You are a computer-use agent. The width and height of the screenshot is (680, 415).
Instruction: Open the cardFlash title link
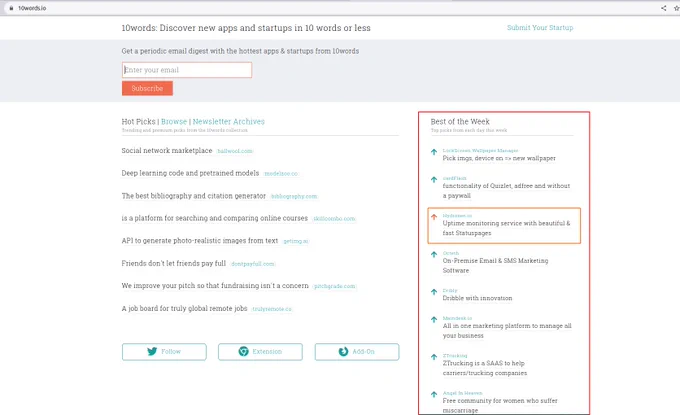[454, 178]
